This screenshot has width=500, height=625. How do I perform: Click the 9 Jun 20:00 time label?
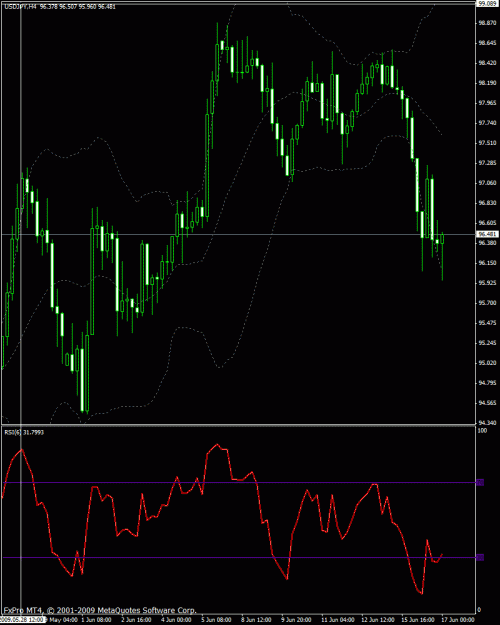tap(296, 620)
